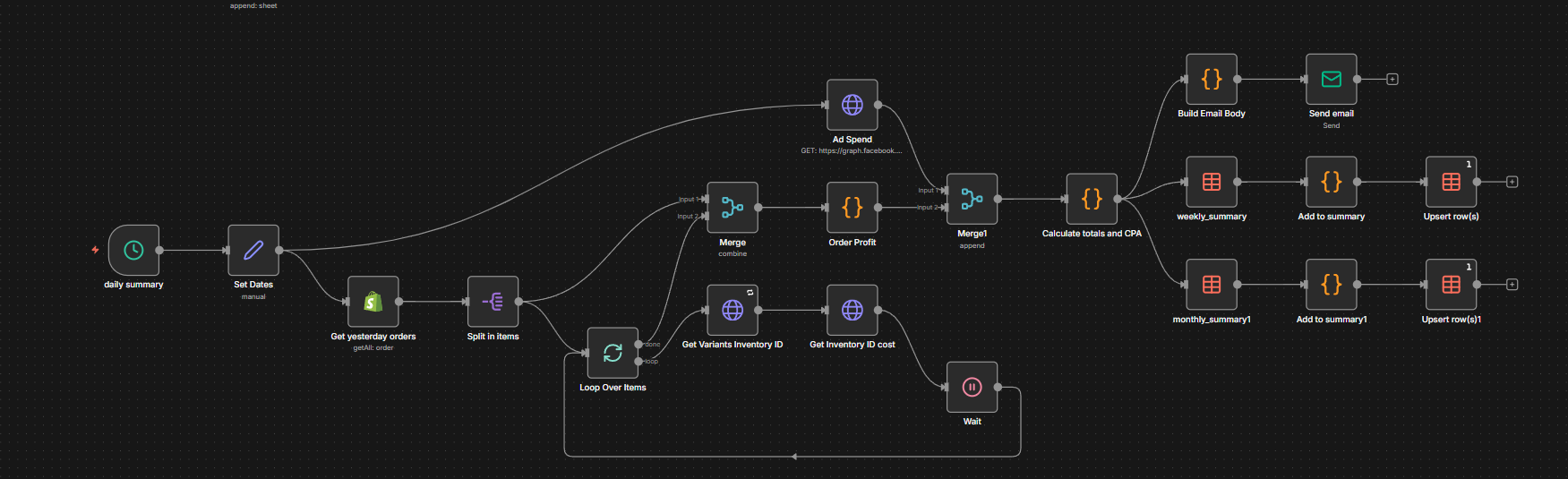Open the Set Dates pencil node
This screenshot has height=479, width=1568.
click(253, 250)
